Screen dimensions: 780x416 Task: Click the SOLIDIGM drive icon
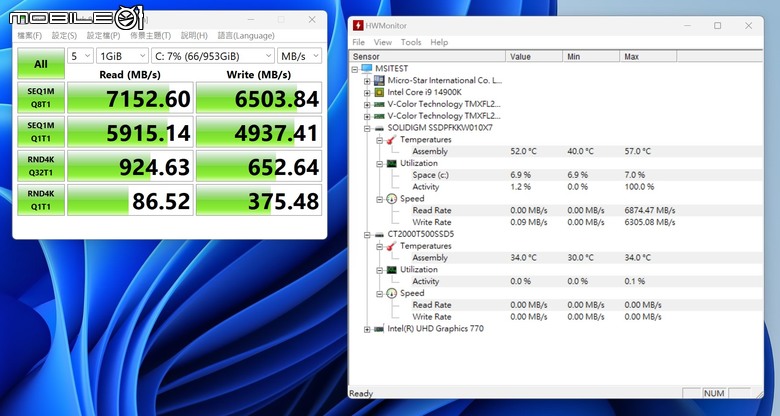point(379,128)
